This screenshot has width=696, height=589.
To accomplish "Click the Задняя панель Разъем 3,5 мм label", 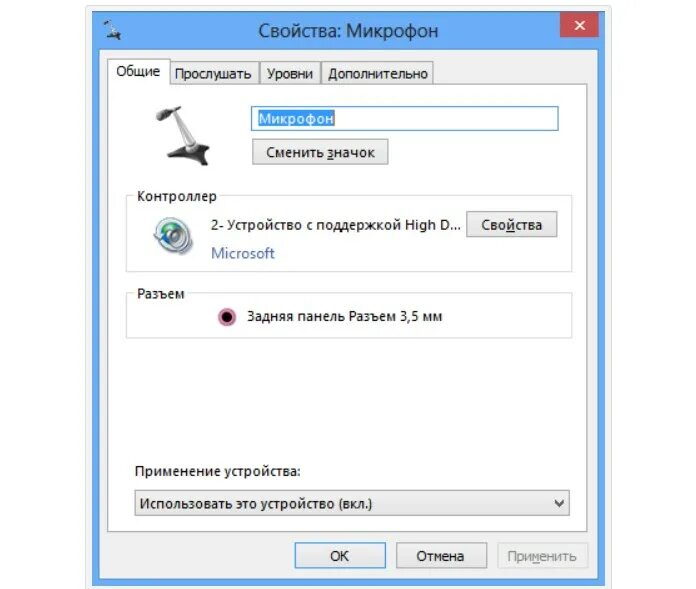I will tap(344, 316).
